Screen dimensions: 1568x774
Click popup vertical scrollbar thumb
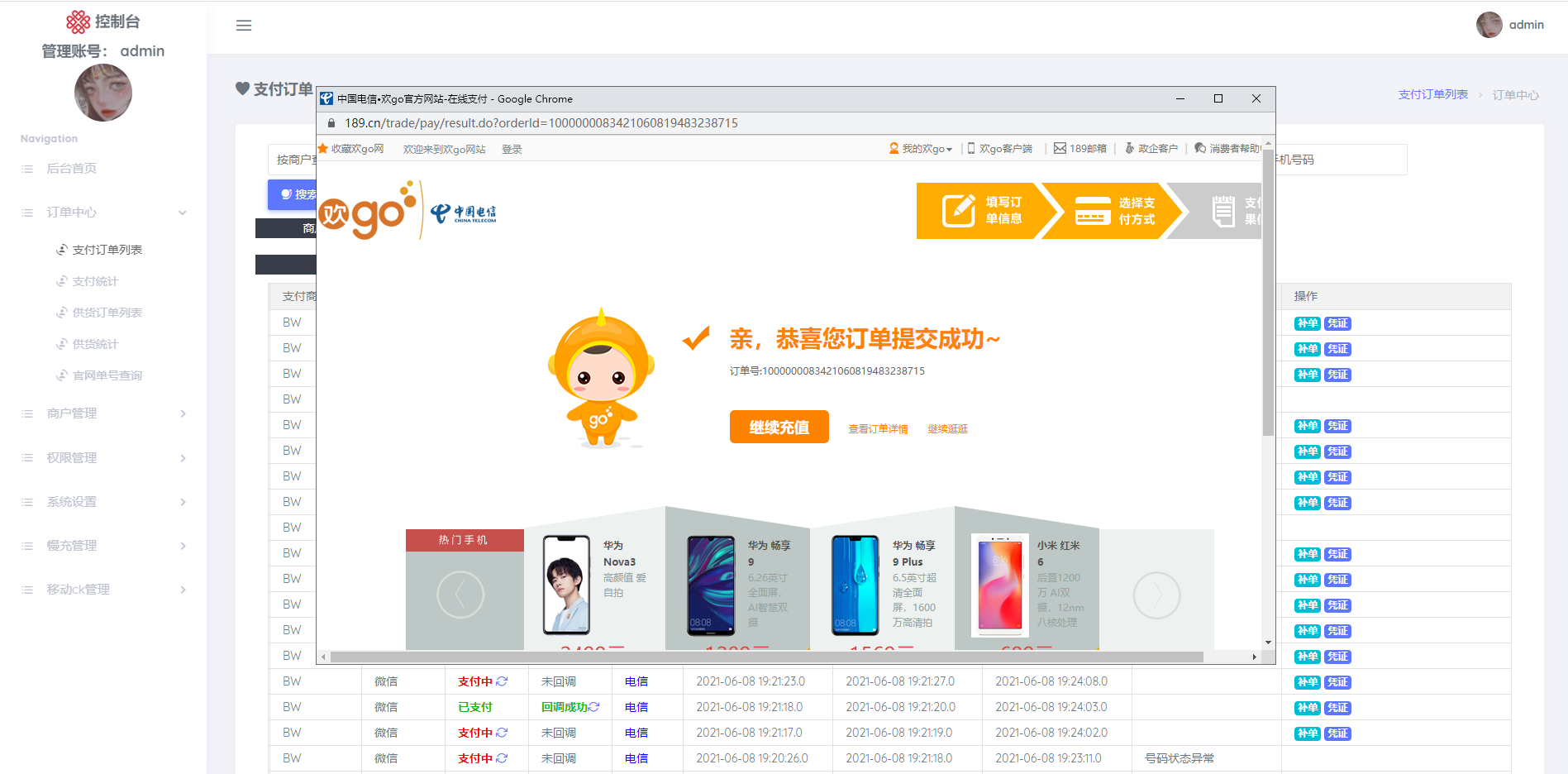click(1268, 292)
